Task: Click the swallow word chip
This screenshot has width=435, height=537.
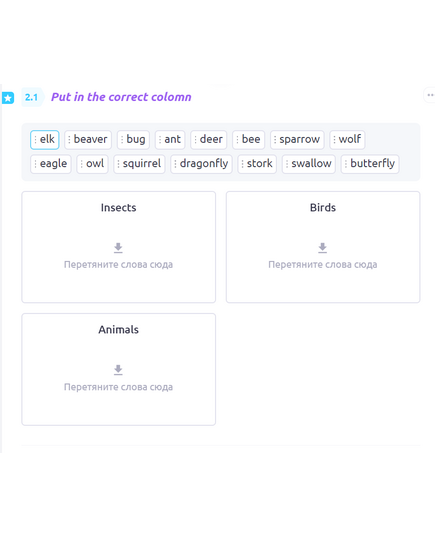Action: [x=309, y=164]
